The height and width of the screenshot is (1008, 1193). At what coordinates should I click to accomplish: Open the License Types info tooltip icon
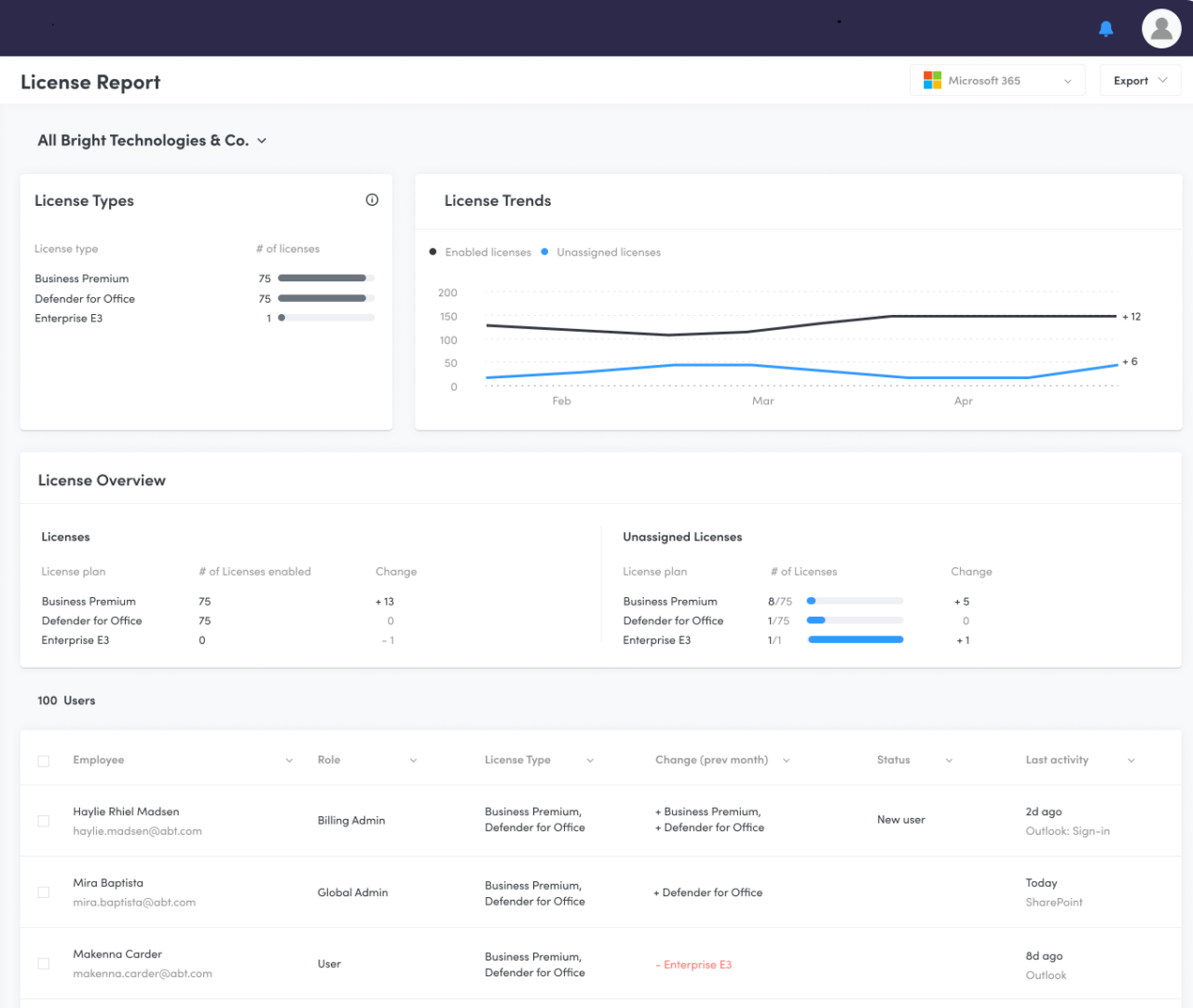point(372,199)
